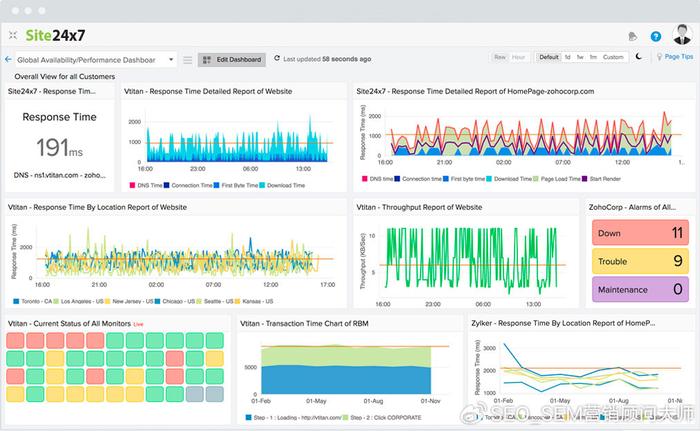Open the user profile avatar
Screen dimensions: 700x431
682,35
